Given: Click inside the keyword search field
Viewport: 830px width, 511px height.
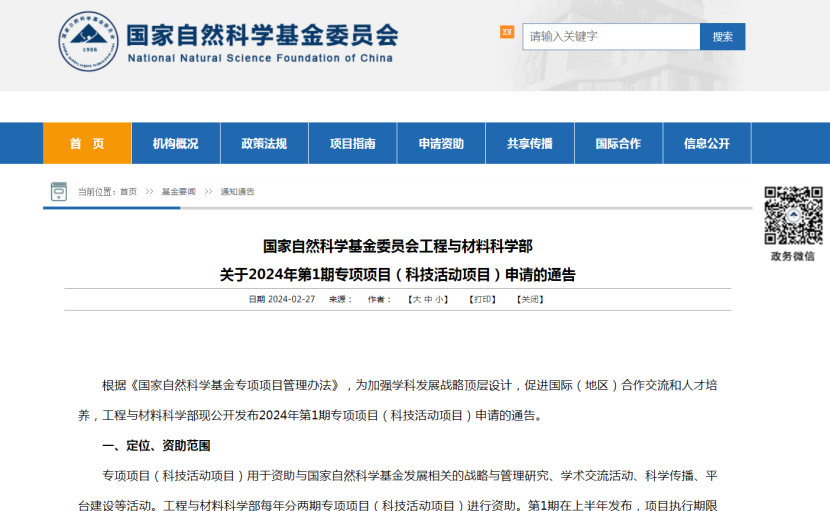Looking at the screenshot, I should click(x=611, y=37).
